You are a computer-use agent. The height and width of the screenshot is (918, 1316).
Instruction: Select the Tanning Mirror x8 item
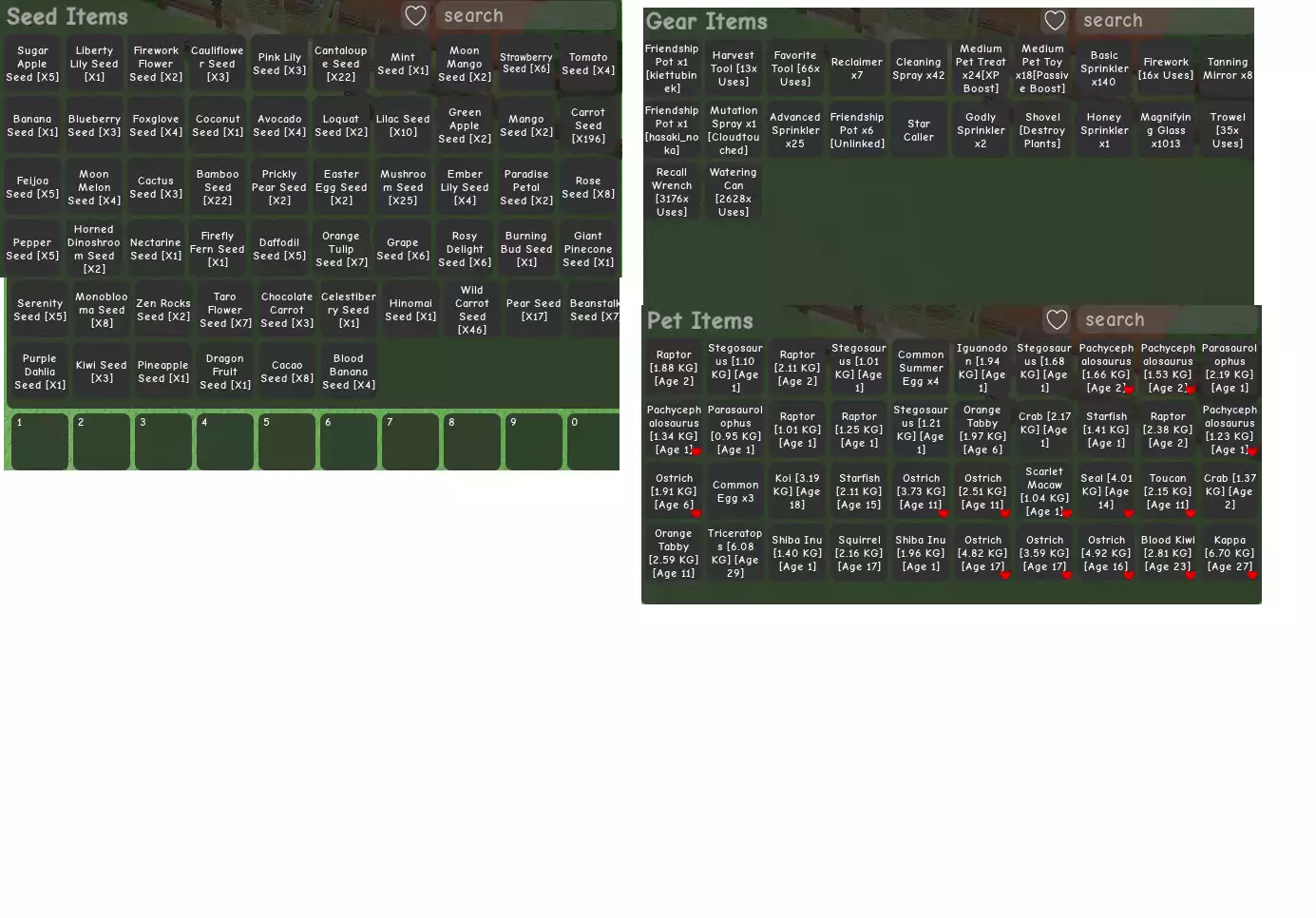click(1228, 68)
